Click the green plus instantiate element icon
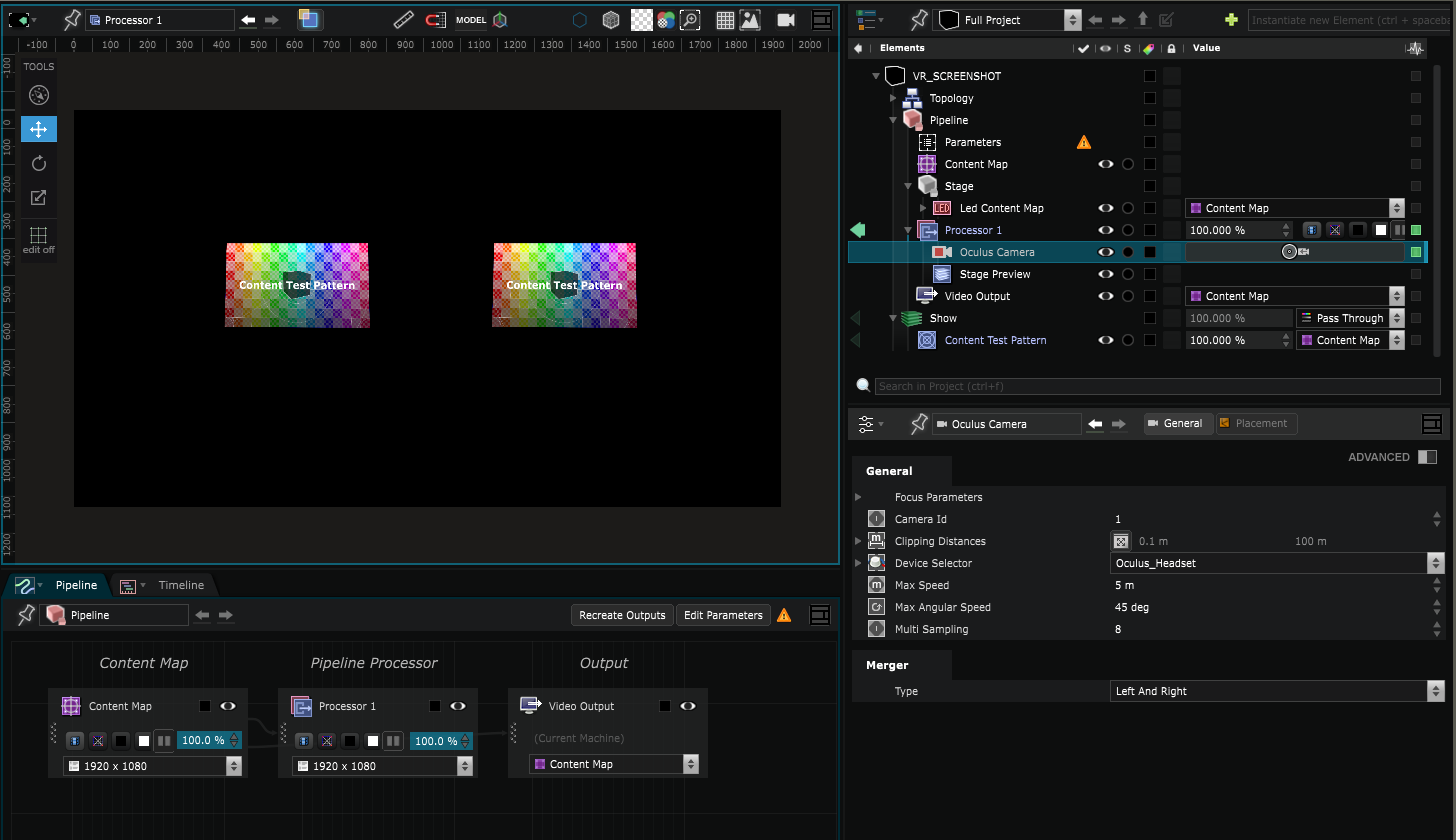Screen dimensions: 1456x840 [1231, 20]
